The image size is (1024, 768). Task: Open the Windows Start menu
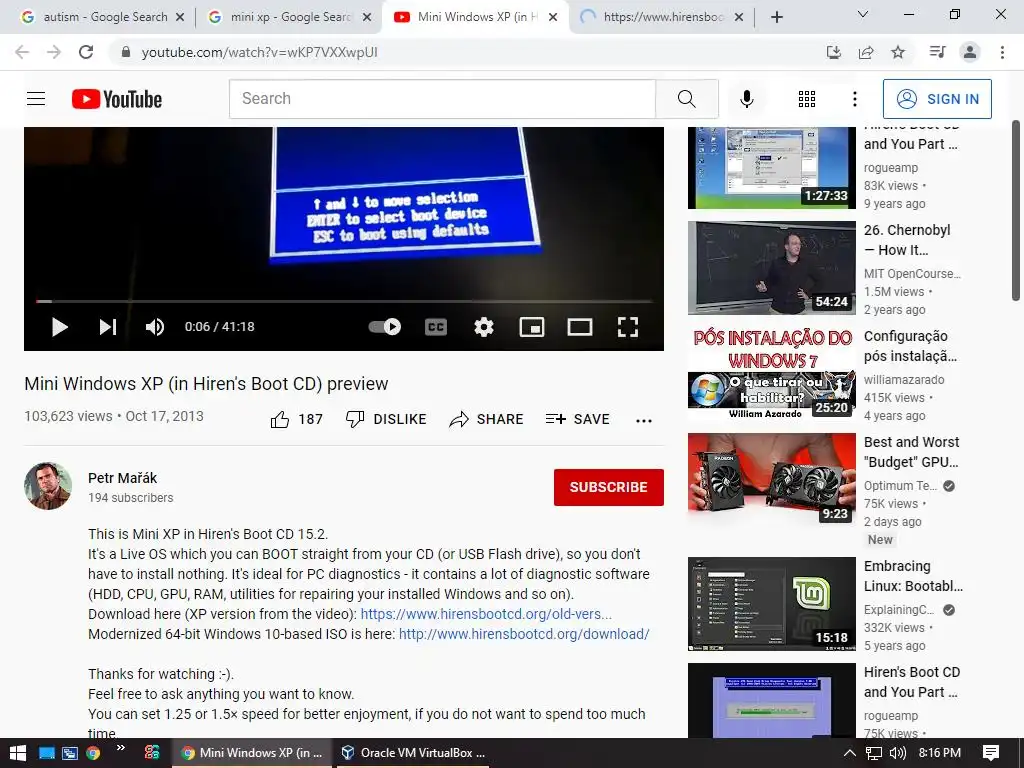point(17,753)
